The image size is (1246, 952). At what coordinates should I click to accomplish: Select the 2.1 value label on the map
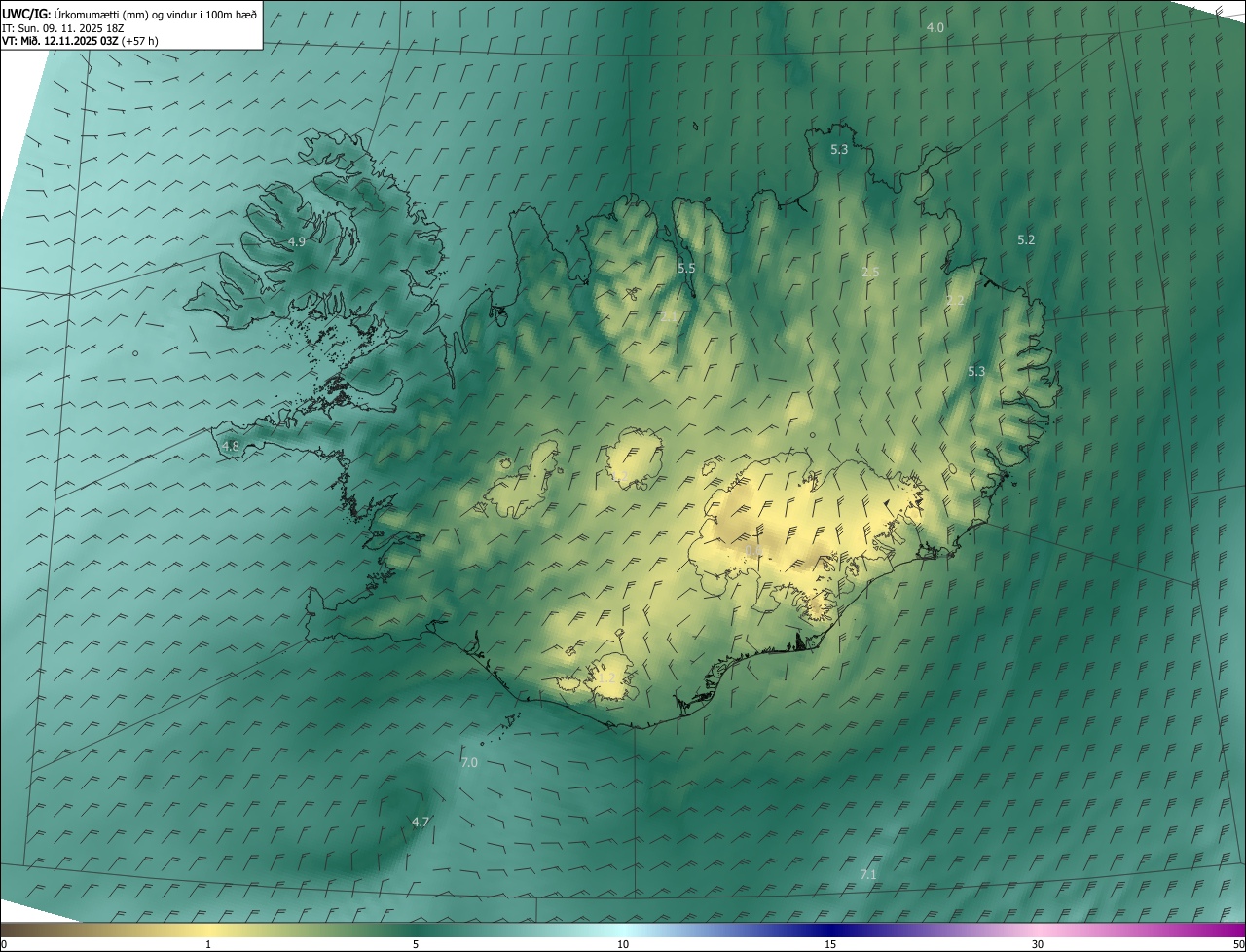tap(669, 316)
